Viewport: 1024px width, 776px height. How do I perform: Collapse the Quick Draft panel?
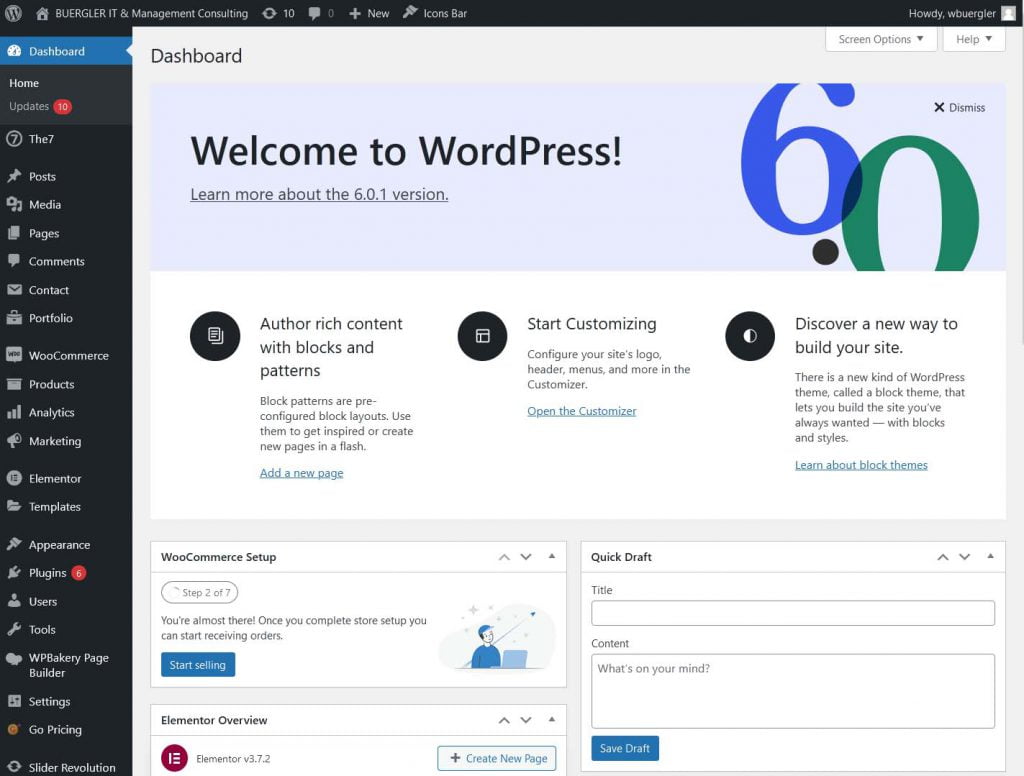[x=991, y=557]
